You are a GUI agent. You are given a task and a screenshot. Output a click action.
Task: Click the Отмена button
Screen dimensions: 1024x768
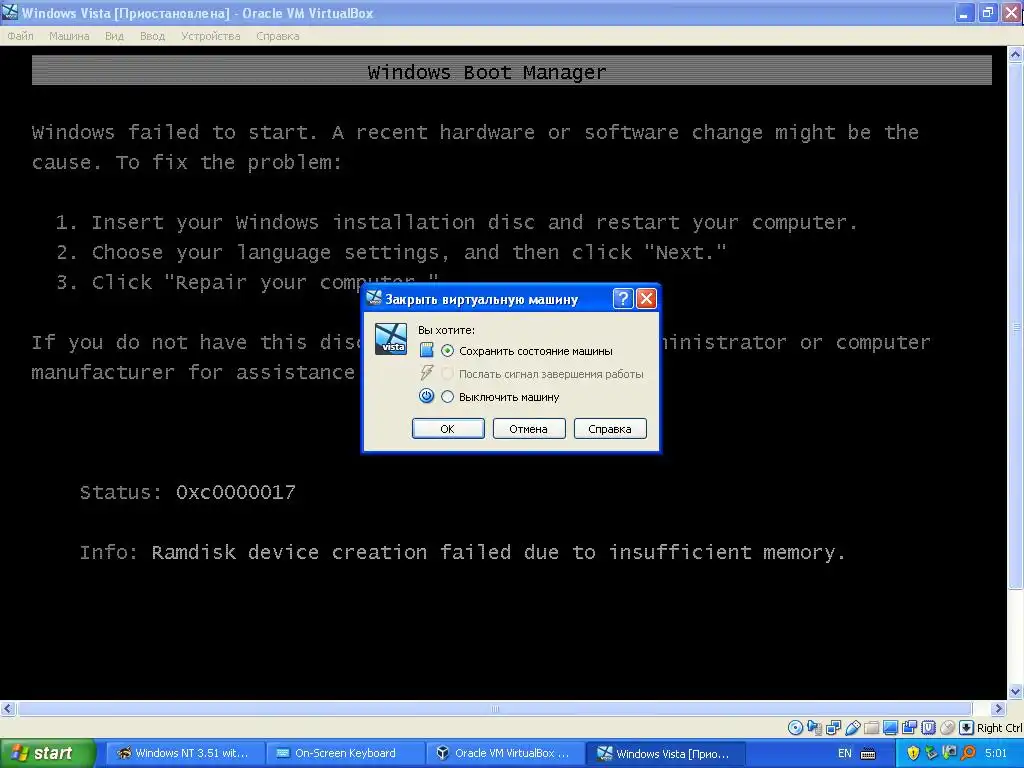tap(529, 428)
